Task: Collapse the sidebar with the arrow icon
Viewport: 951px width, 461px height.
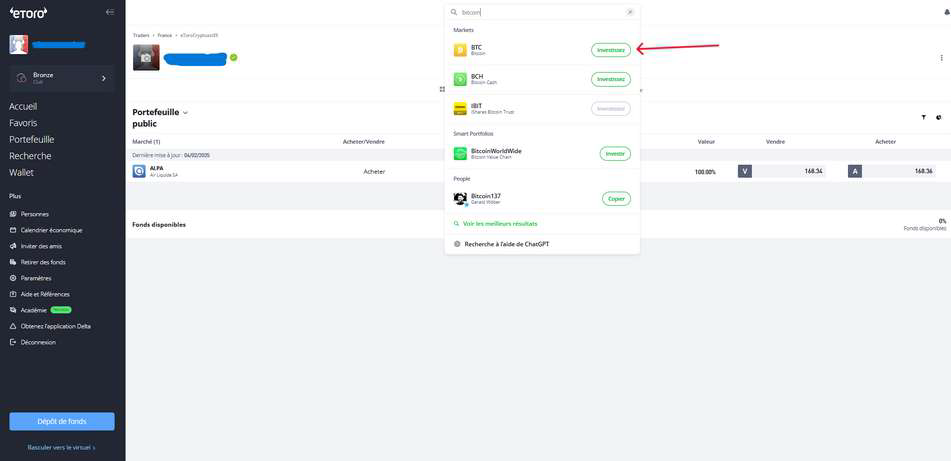Action: pos(110,12)
